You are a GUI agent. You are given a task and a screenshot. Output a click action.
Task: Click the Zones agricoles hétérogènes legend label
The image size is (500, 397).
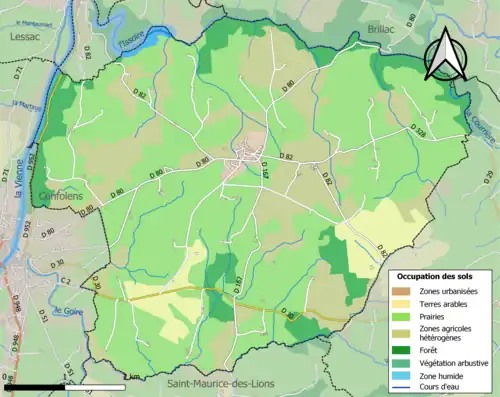pos(445,333)
